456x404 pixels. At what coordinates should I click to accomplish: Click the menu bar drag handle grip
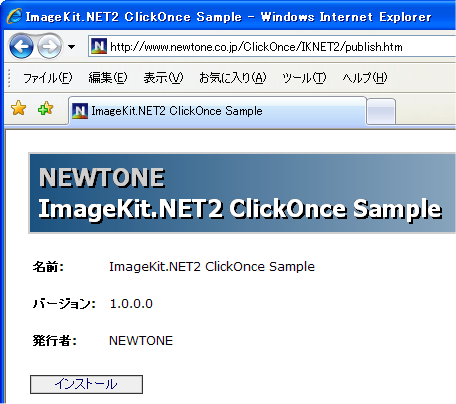(9, 78)
